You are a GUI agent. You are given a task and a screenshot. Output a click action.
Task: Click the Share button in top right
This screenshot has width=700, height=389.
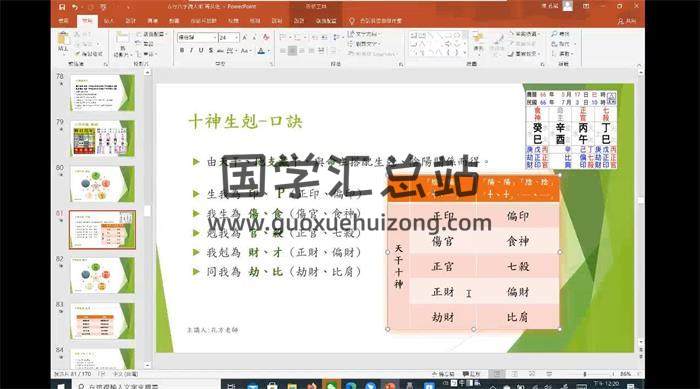pyautogui.click(x=627, y=21)
